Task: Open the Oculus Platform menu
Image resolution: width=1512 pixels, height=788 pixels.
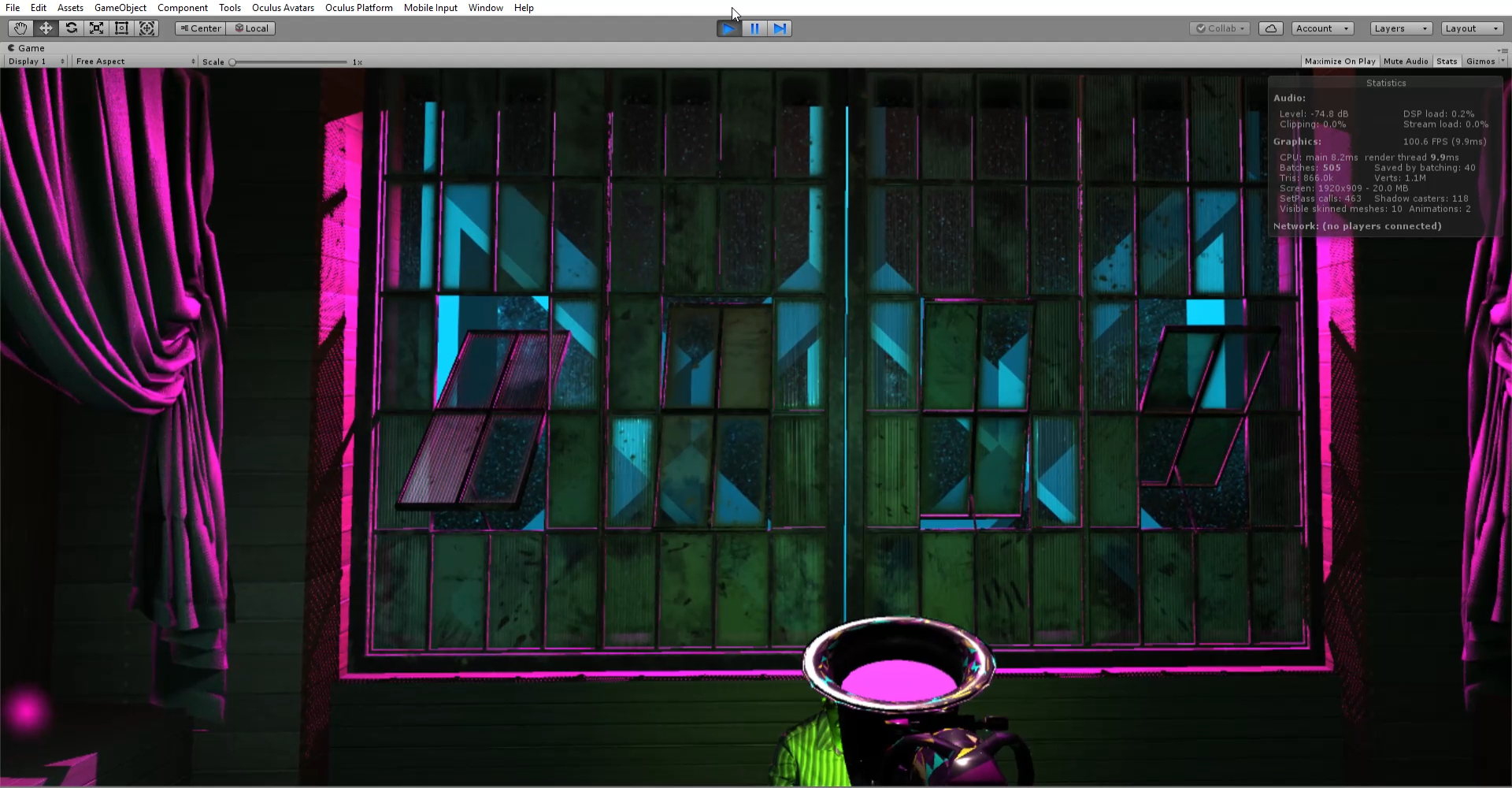Action: coord(359,8)
